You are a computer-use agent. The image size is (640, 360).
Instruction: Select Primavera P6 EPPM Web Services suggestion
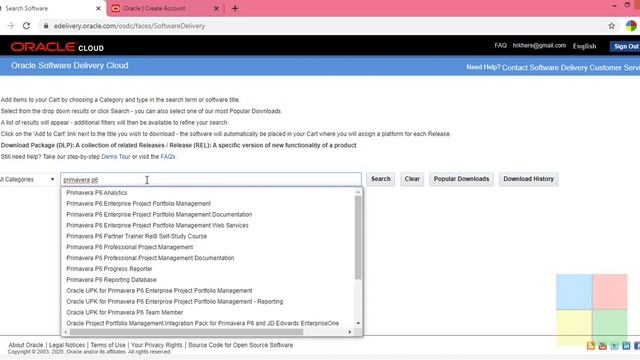[x=157, y=225]
